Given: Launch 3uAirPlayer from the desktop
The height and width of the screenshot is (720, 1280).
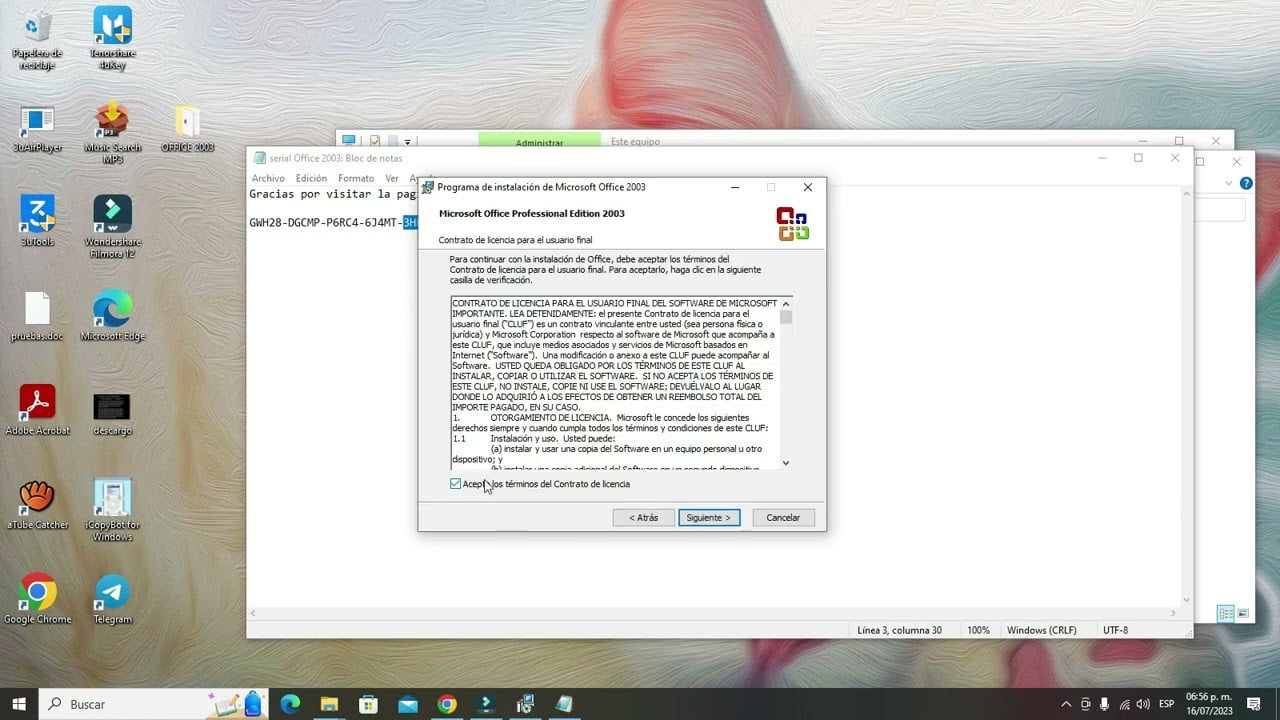Looking at the screenshot, I should (37, 129).
